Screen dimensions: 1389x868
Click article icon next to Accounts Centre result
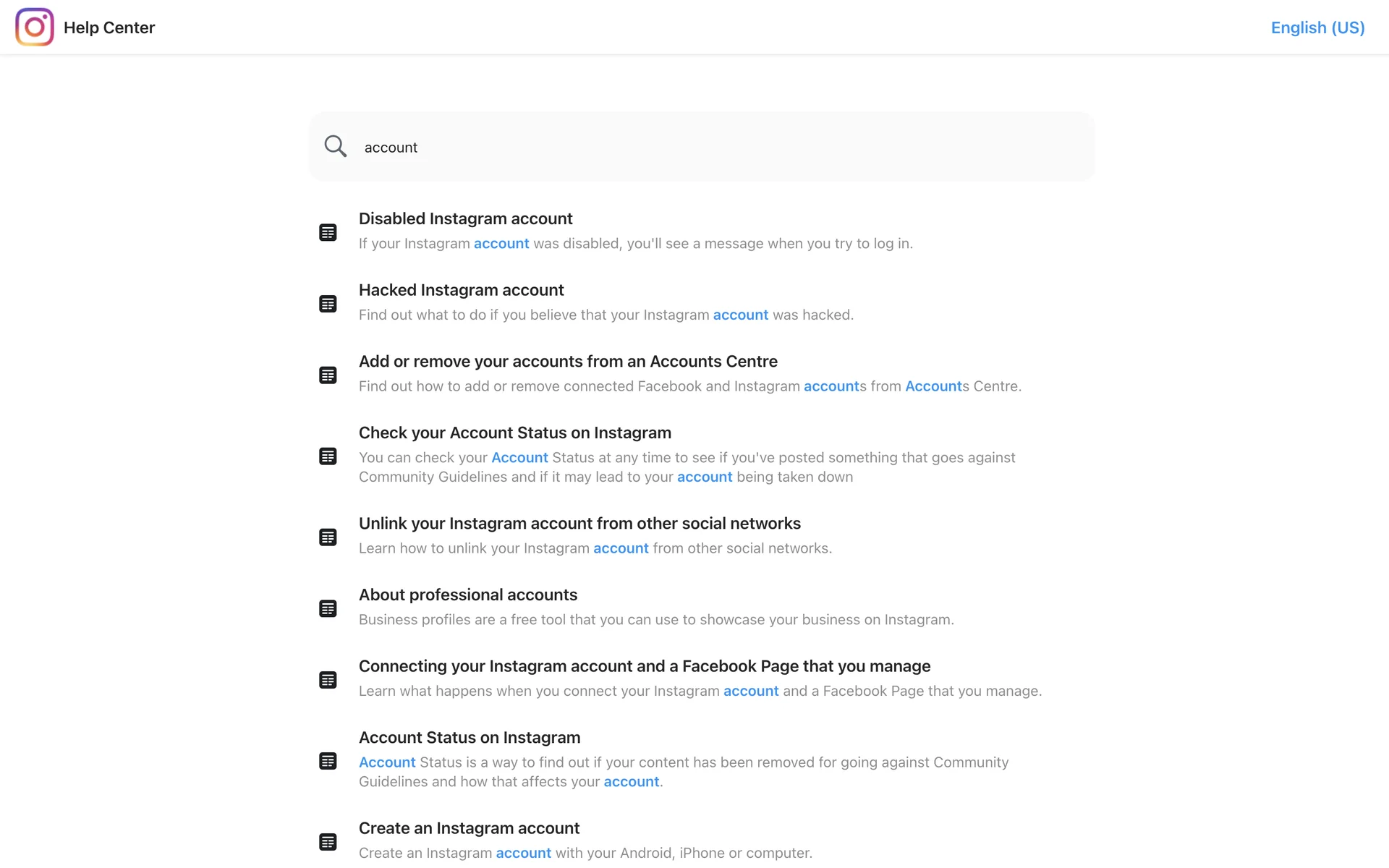(328, 375)
